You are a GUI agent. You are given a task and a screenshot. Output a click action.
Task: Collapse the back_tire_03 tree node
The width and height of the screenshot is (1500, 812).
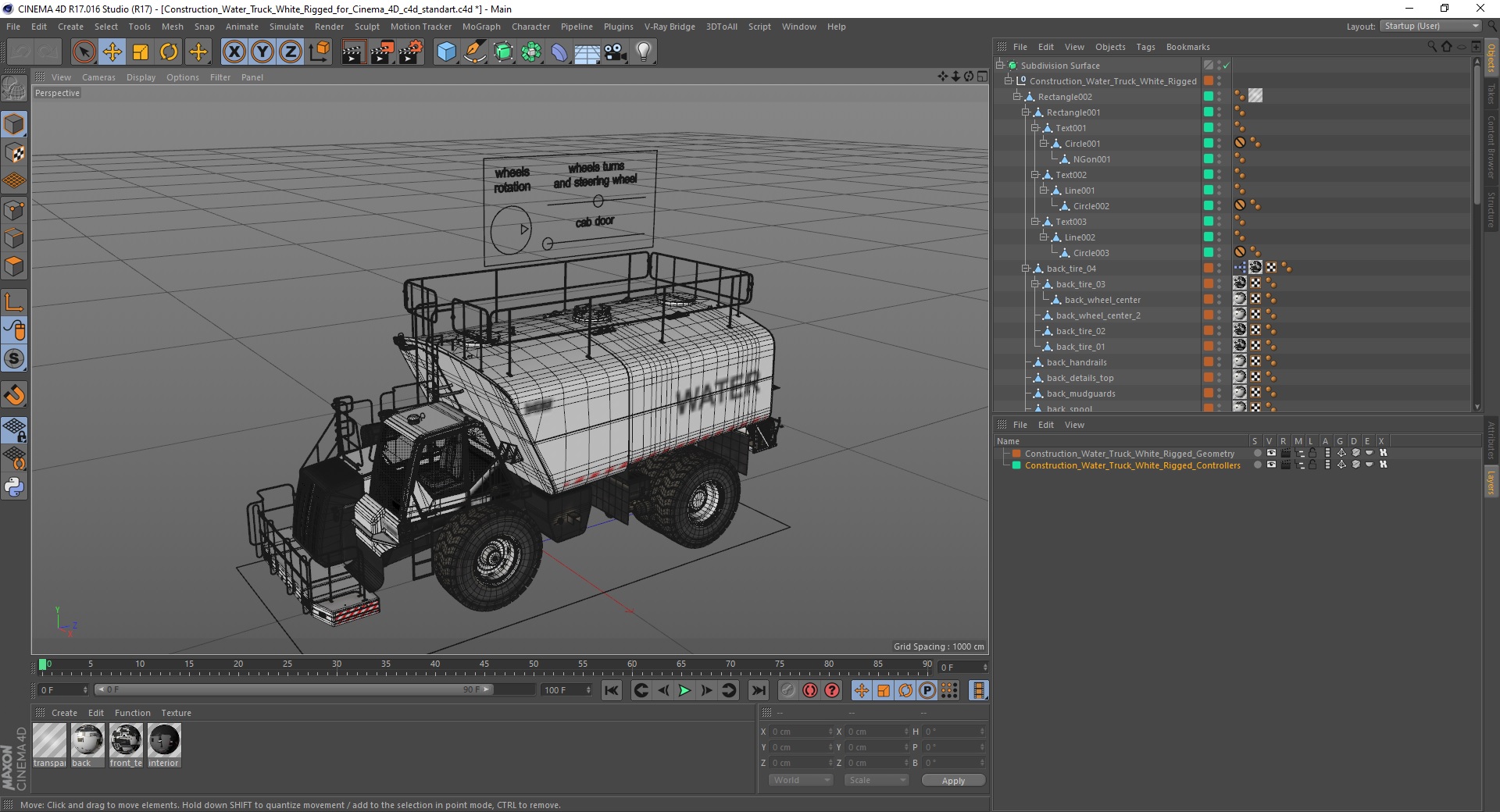[1034, 284]
